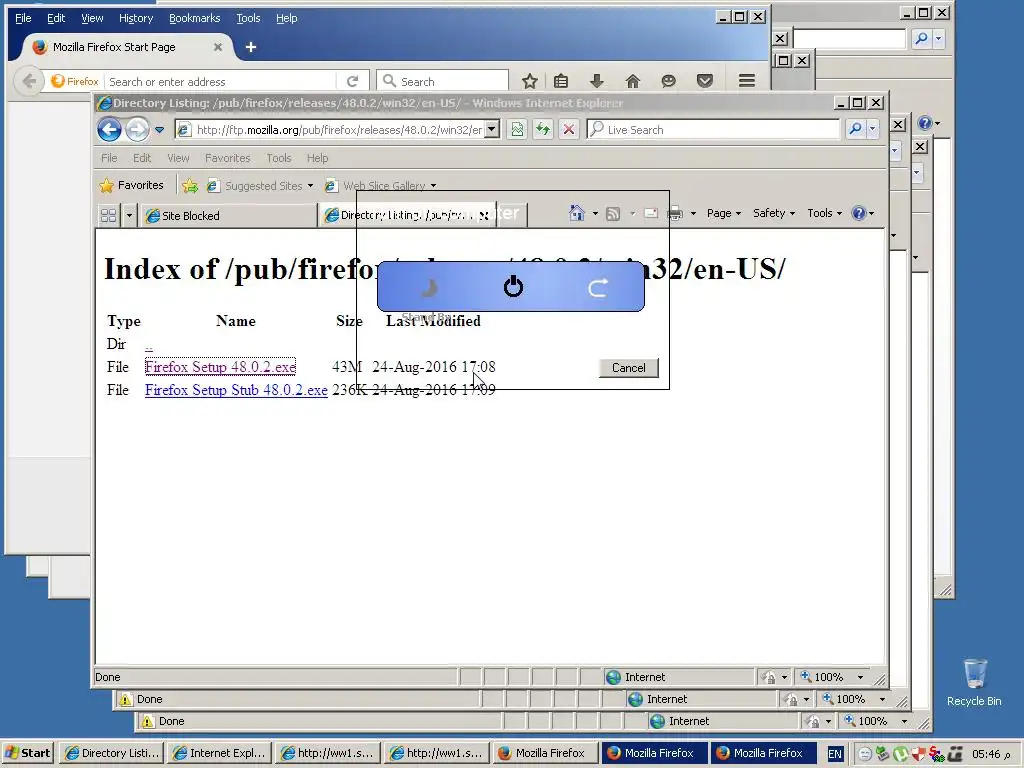Image resolution: width=1024 pixels, height=768 pixels.
Task: Click the Live Search magnifier button
Action: [x=855, y=129]
